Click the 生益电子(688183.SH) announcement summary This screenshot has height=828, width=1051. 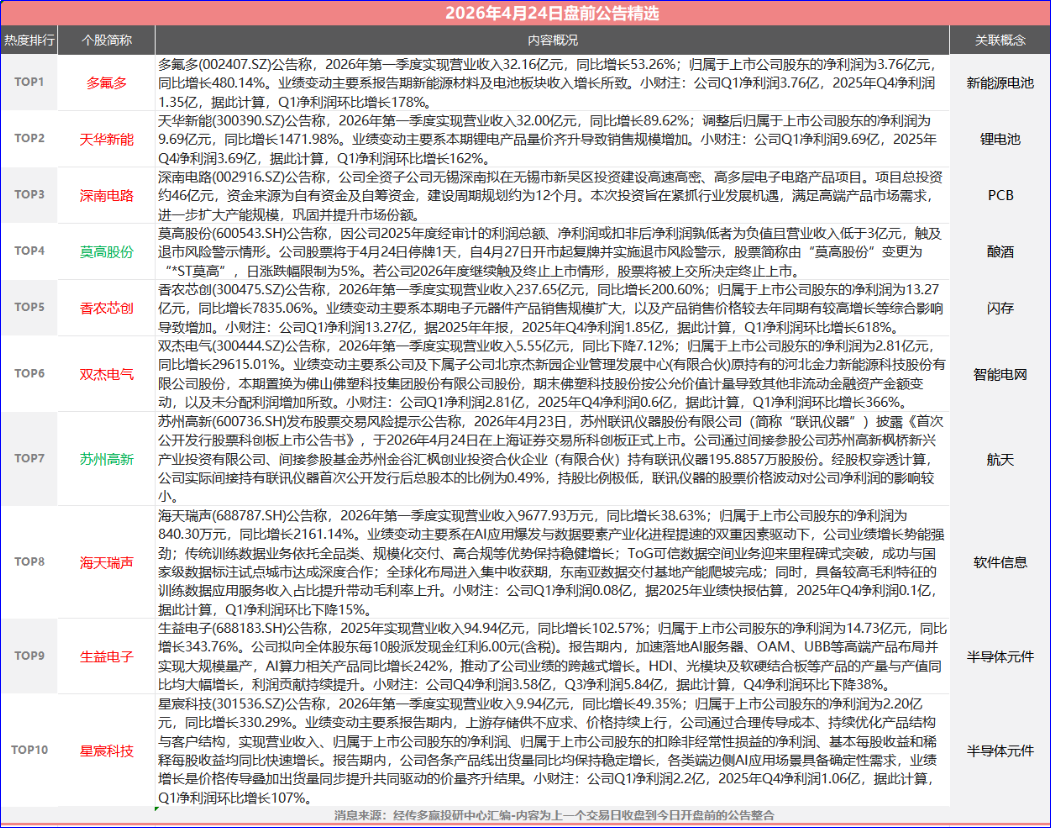[552, 656]
